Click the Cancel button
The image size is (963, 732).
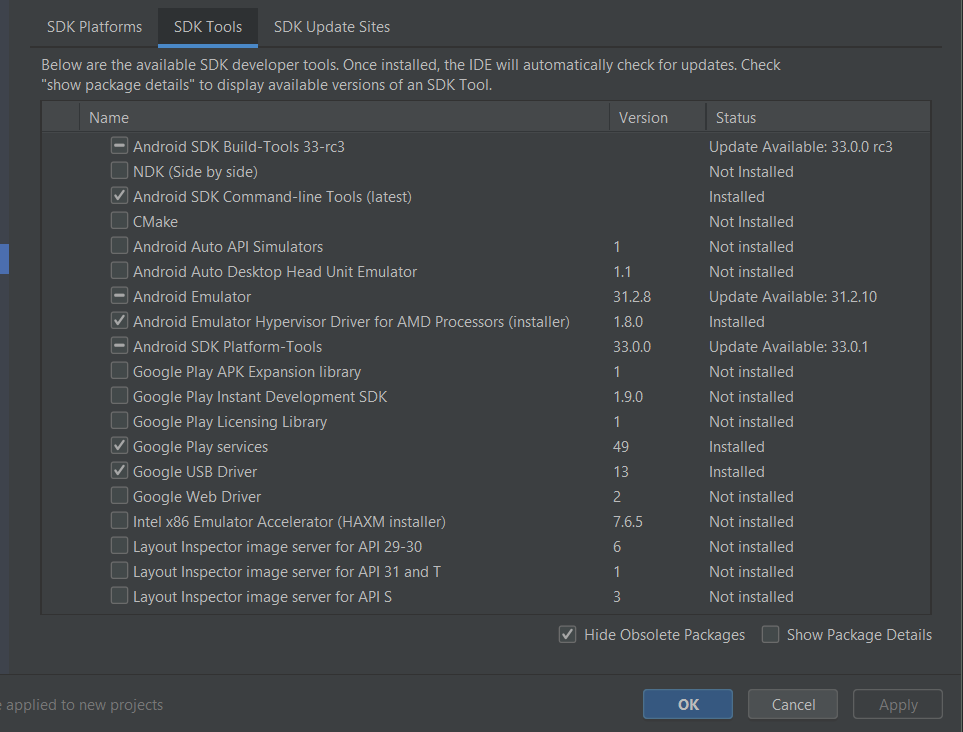pos(794,705)
